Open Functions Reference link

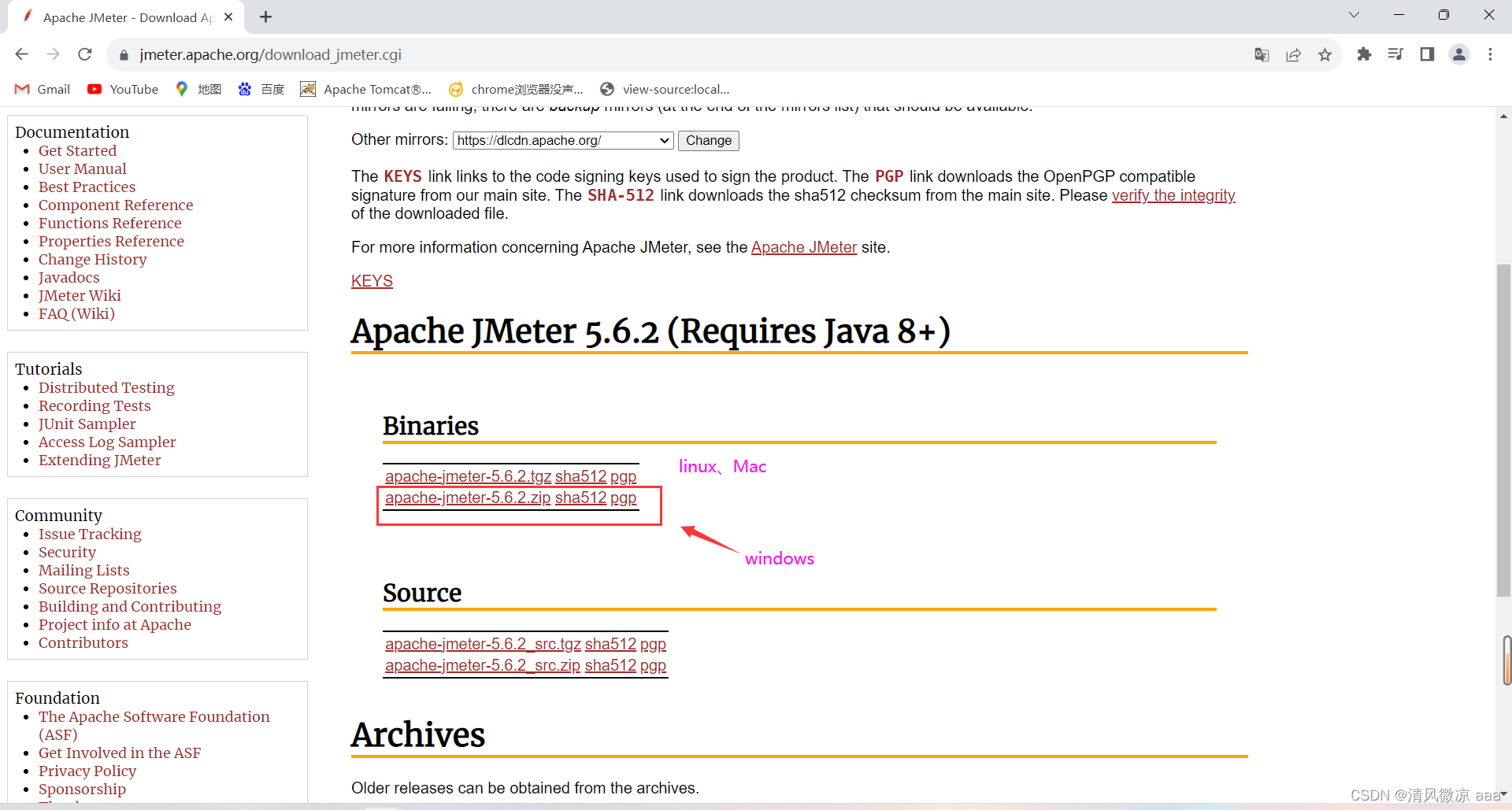109,223
